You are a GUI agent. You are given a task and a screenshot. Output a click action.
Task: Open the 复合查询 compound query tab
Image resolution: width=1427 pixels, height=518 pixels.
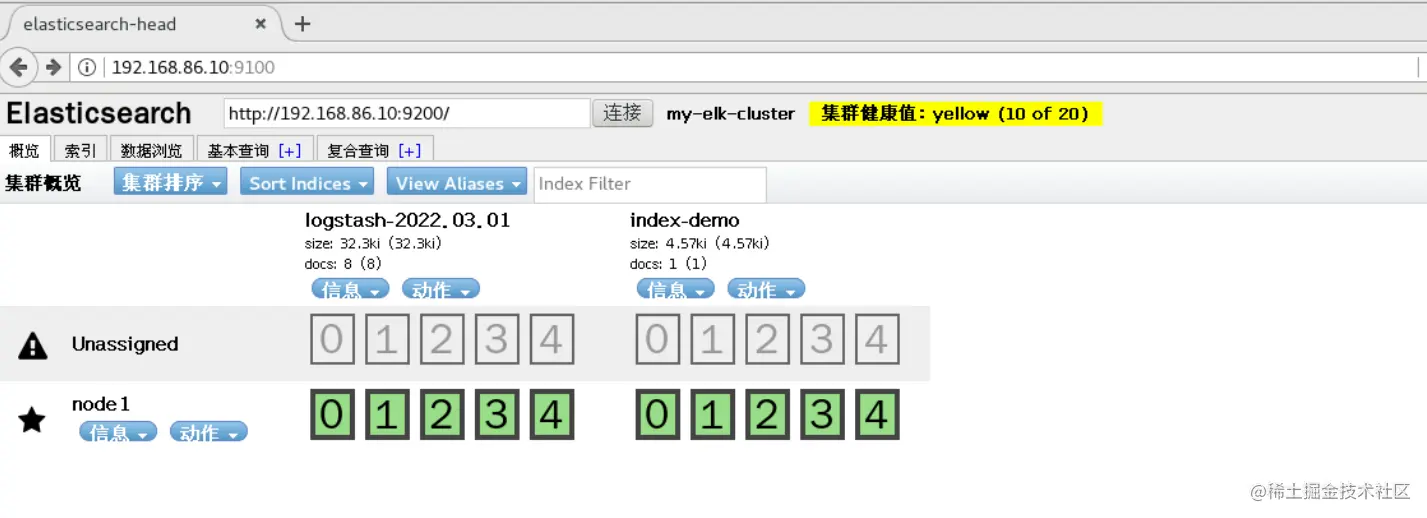click(375, 150)
